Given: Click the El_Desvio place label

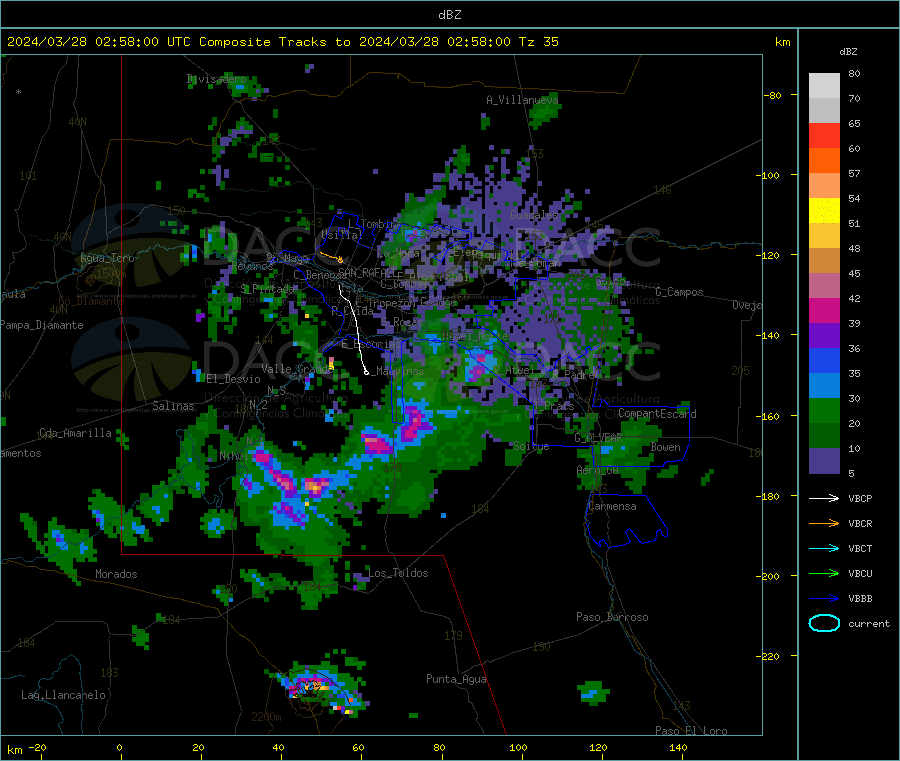Looking at the screenshot, I should pyautogui.click(x=233, y=379).
